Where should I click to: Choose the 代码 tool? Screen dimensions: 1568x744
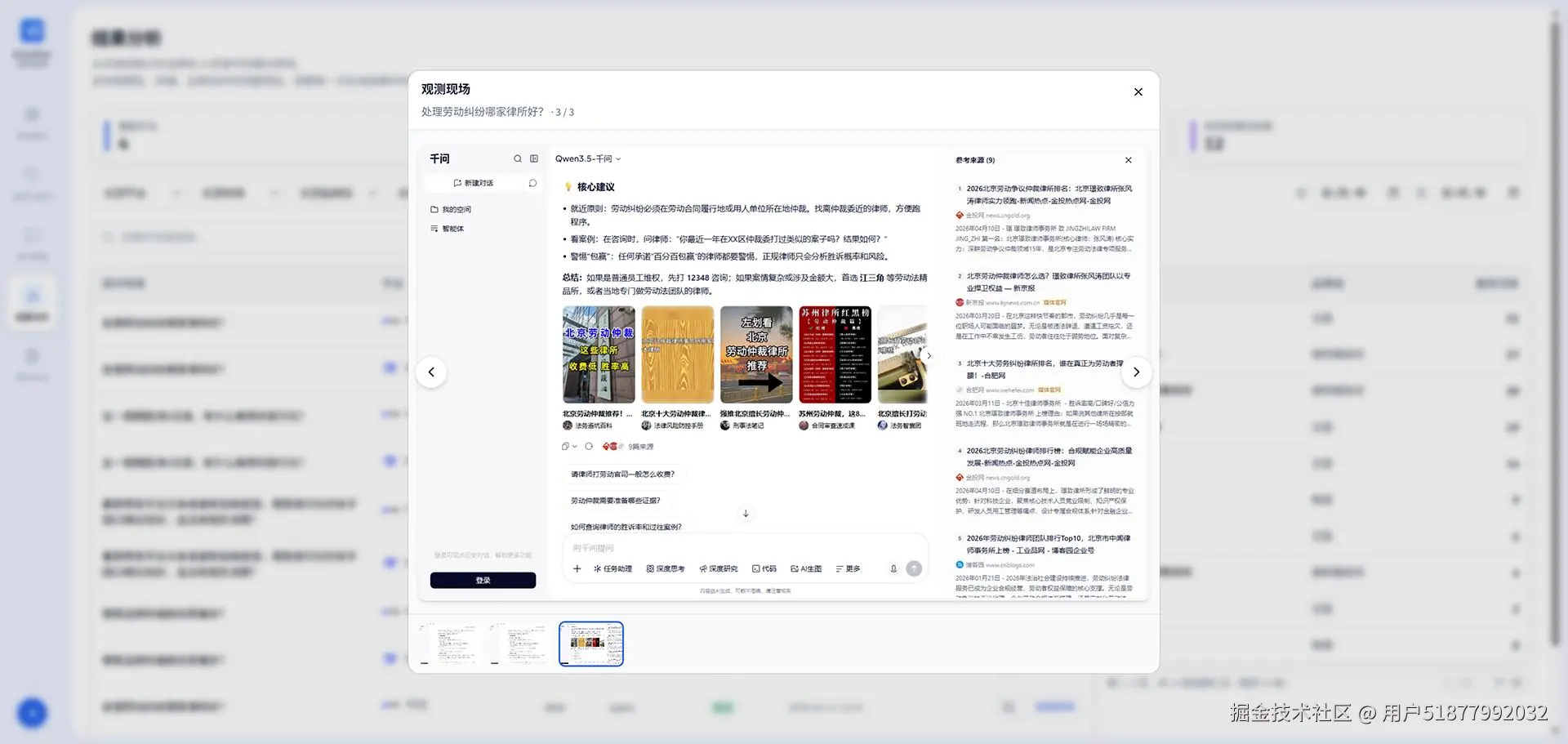(x=764, y=568)
